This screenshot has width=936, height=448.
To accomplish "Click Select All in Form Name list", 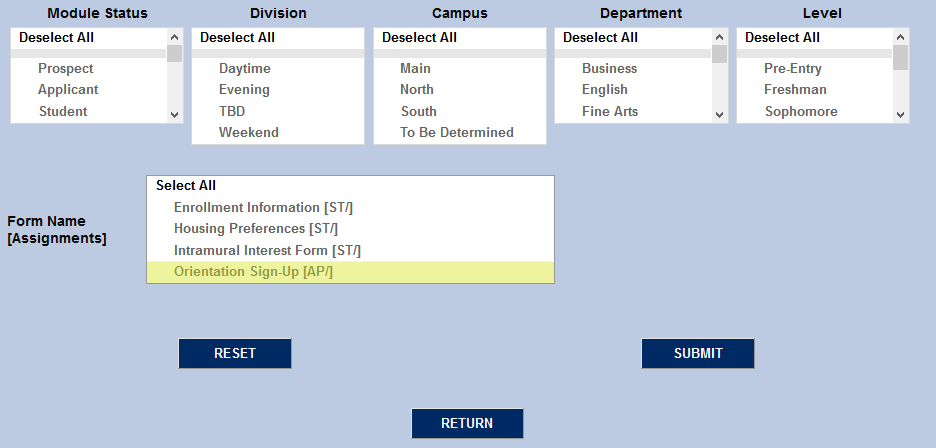I will [186, 186].
